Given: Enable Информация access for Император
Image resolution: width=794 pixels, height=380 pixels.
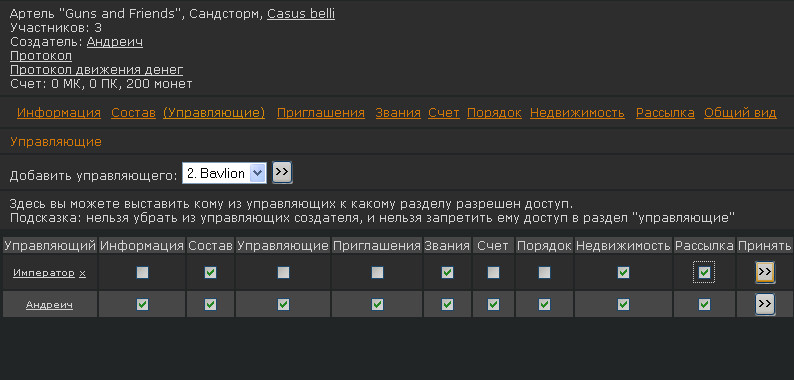Looking at the screenshot, I should [x=142, y=273].
